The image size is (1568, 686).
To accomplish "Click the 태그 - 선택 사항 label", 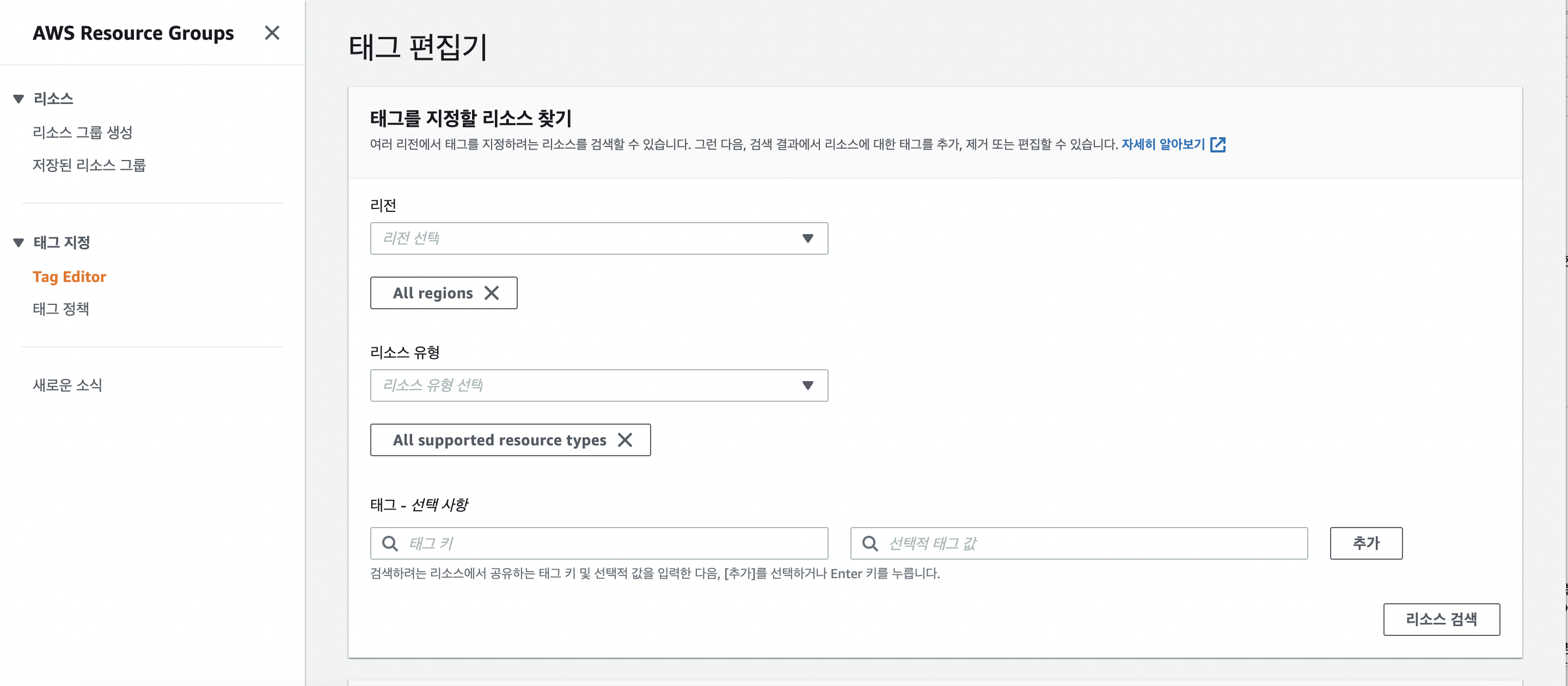I will 419,505.
